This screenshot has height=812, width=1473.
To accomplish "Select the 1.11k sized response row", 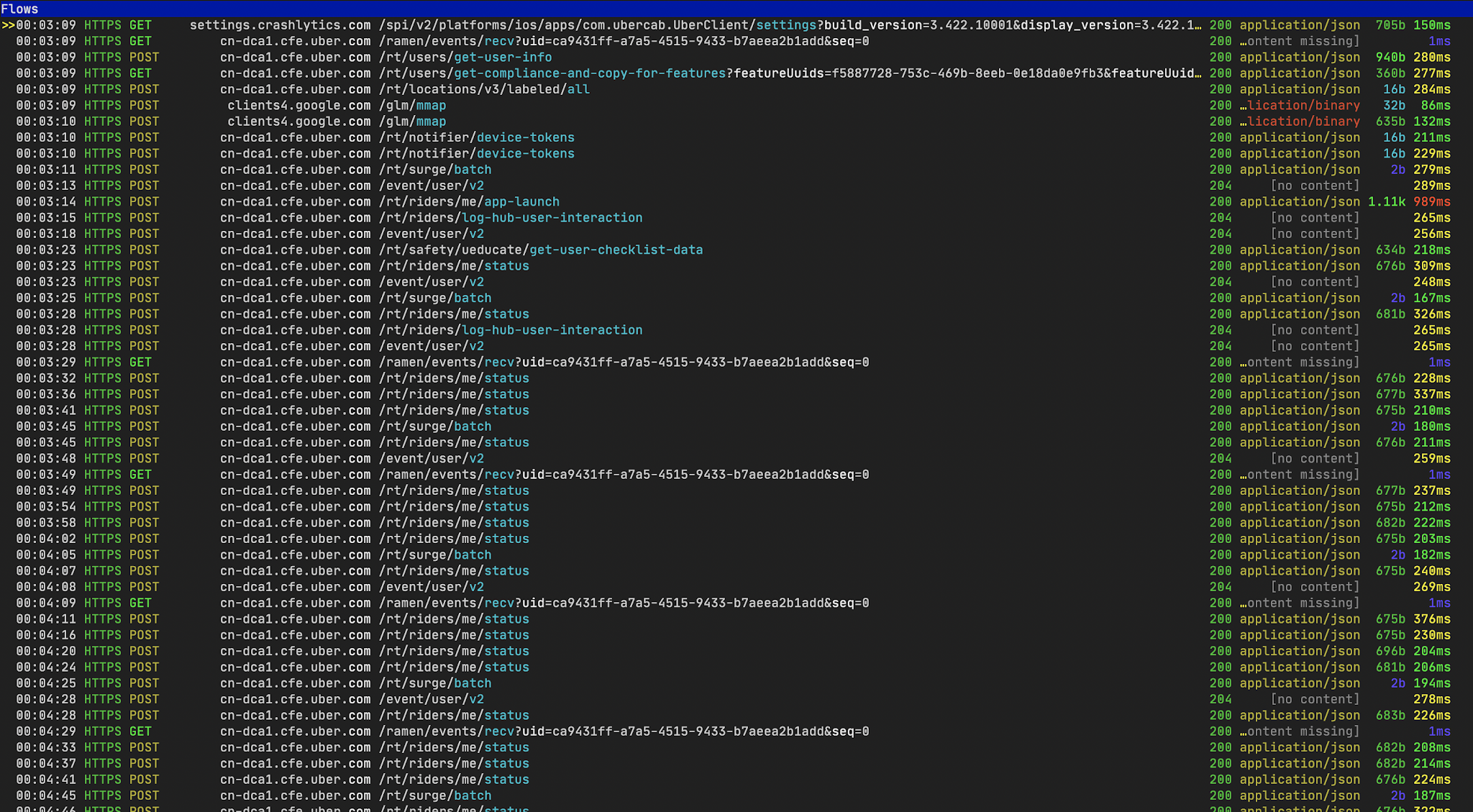I will [1386, 202].
